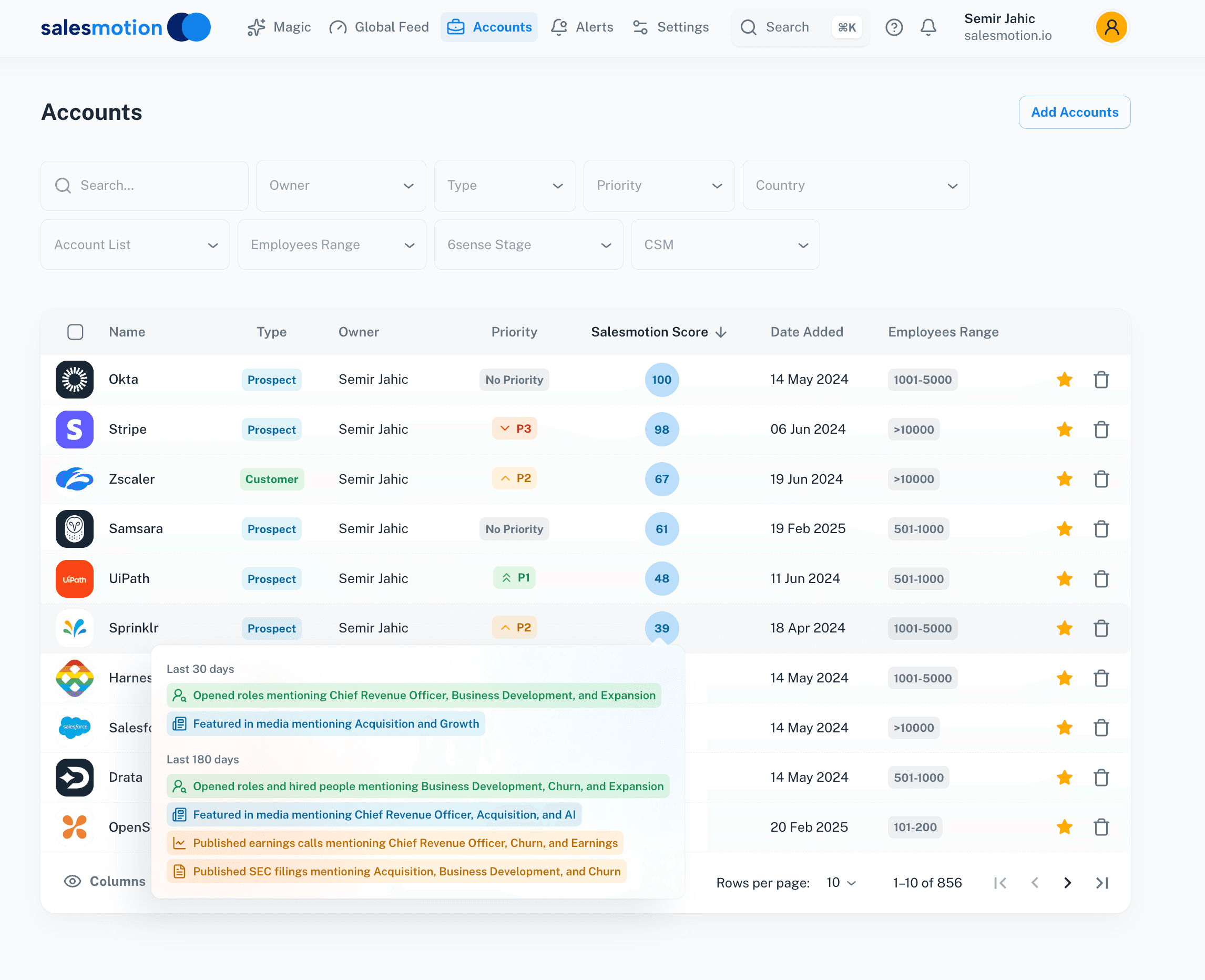Click the Zscaler company logo

pos(75,479)
